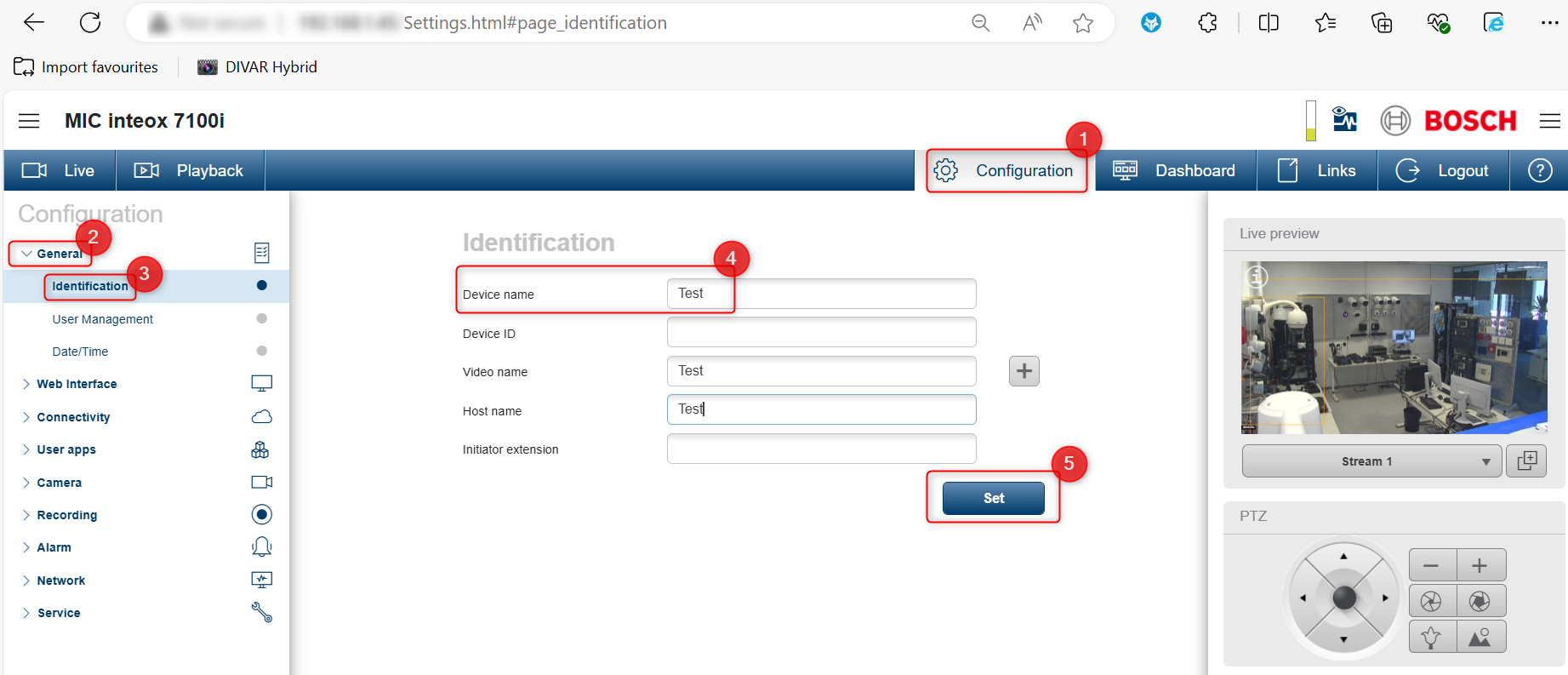Zoom out with the PTZ minus button
The image size is (1568, 675).
[x=1433, y=565]
